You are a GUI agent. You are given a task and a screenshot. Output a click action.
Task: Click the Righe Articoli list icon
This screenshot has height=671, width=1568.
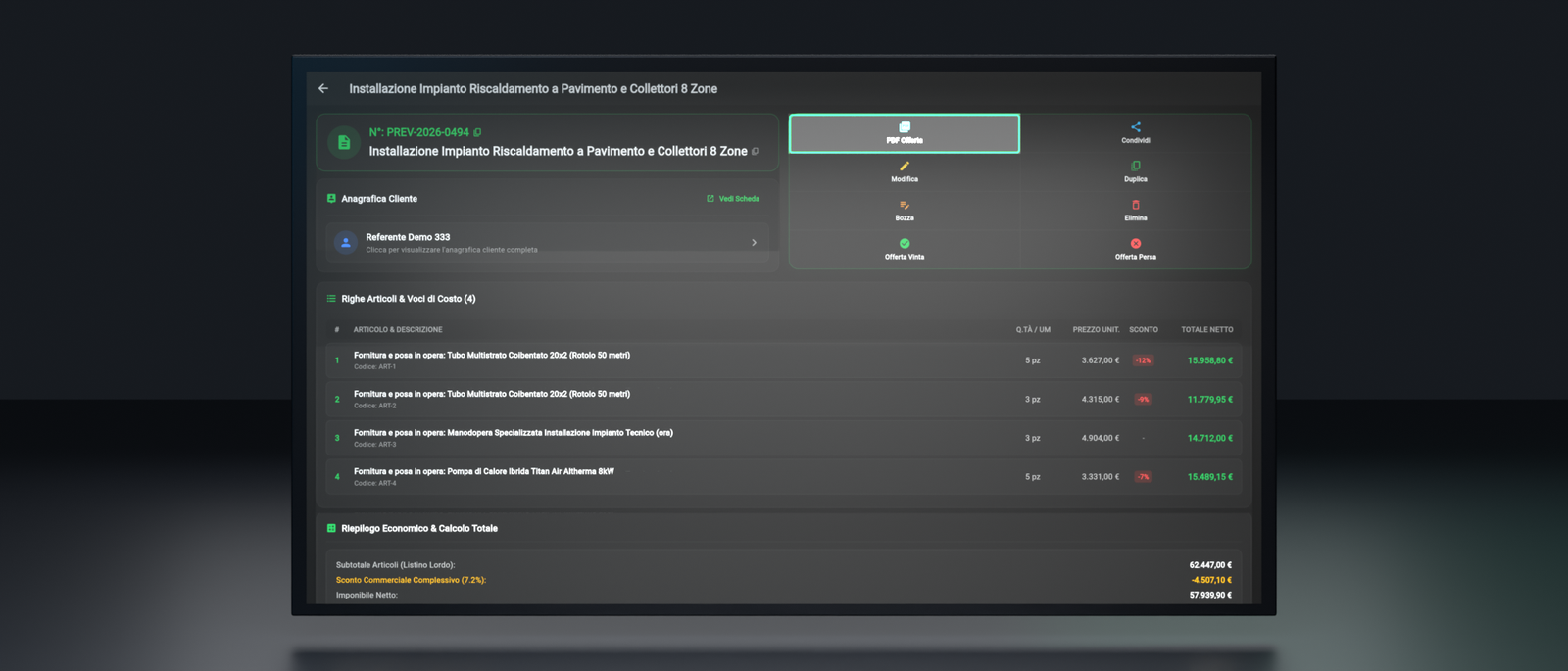[x=331, y=299]
